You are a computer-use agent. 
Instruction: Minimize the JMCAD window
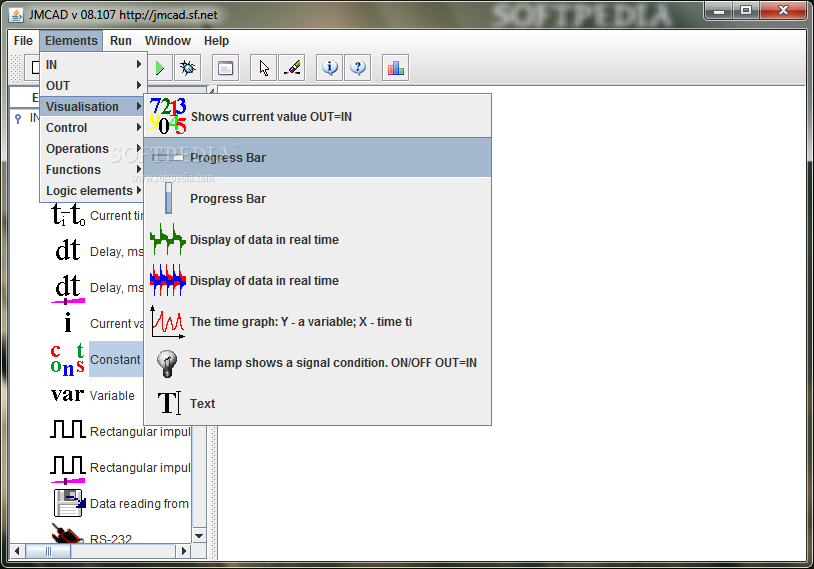point(718,11)
